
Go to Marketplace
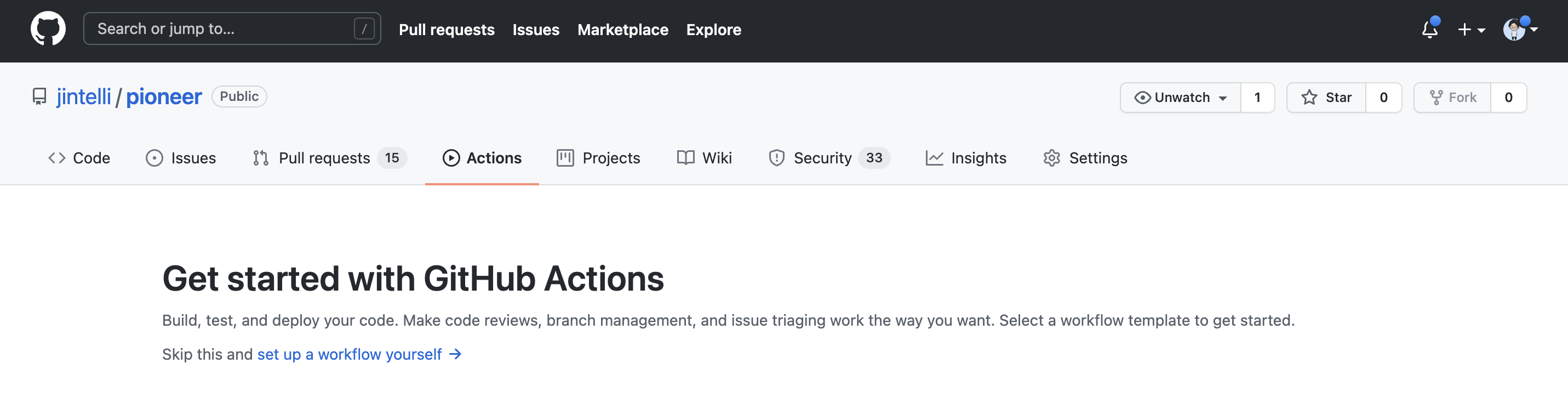pyautogui.click(x=623, y=29)
